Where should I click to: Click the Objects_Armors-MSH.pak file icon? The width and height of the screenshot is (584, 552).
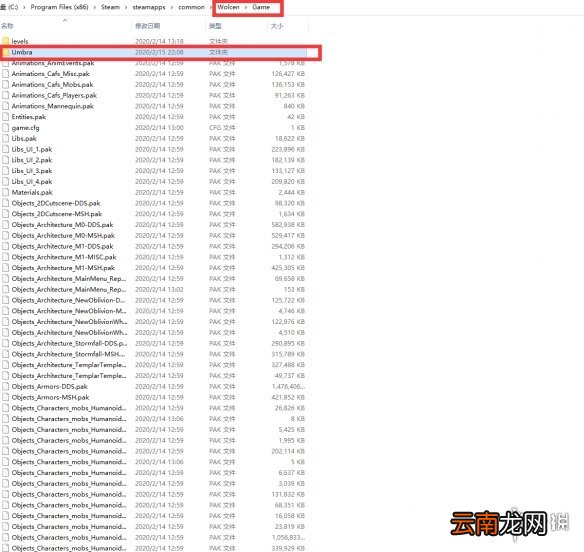coord(6,397)
